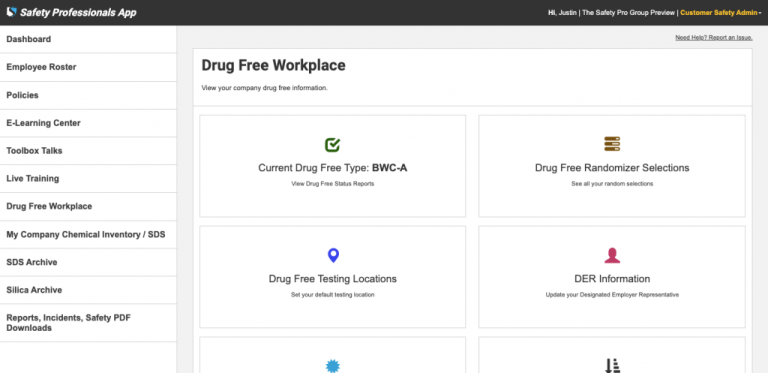The height and width of the screenshot is (373, 768).
Task: Open Drug Free Testing Locations heading
Action: point(333,279)
